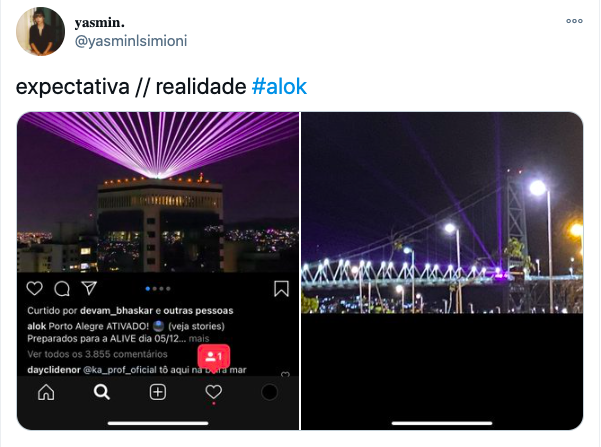Open the activity heart tab in bottom bar

[x=213, y=392]
